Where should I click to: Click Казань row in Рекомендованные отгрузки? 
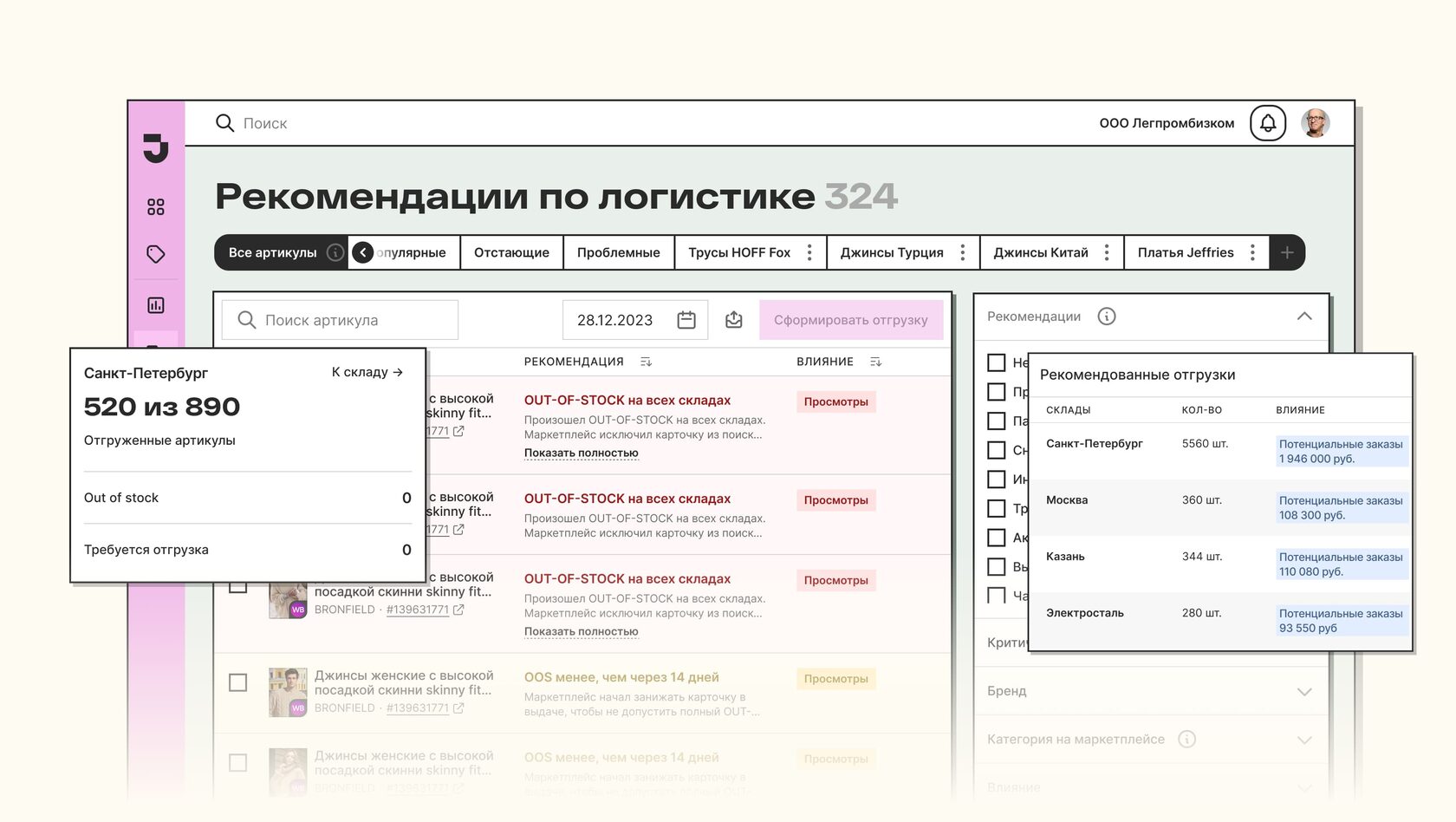1221,564
